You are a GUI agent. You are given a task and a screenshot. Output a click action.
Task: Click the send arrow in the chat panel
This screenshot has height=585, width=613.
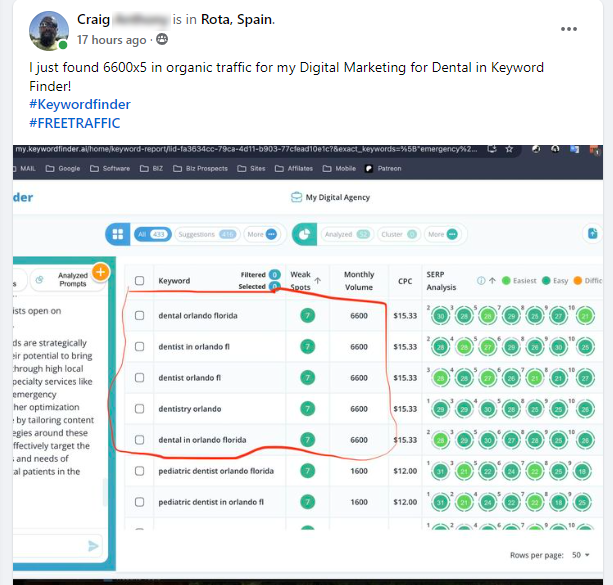coord(94,545)
